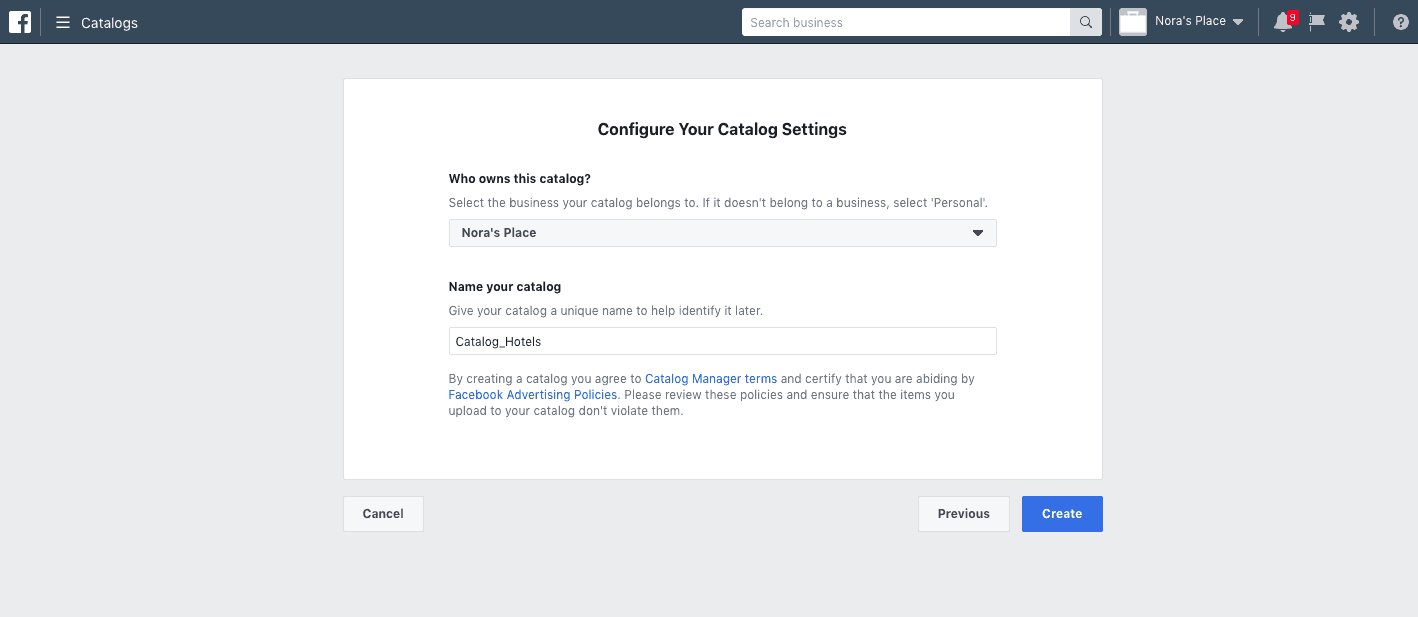Click the blue Create button
Image resolution: width=1418 pixels, height=617 pixels.
click(1062, 514)
